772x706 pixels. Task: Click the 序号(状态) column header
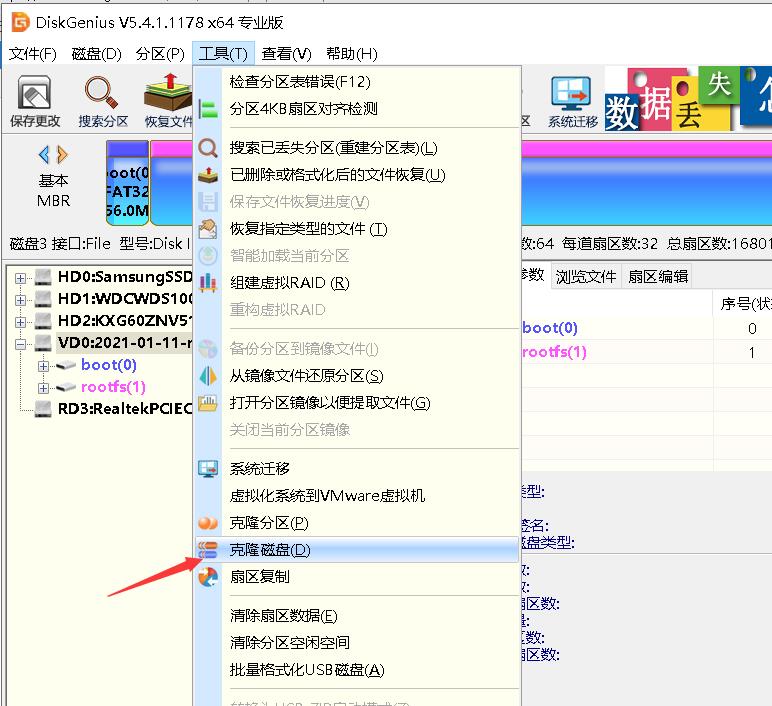745,304
